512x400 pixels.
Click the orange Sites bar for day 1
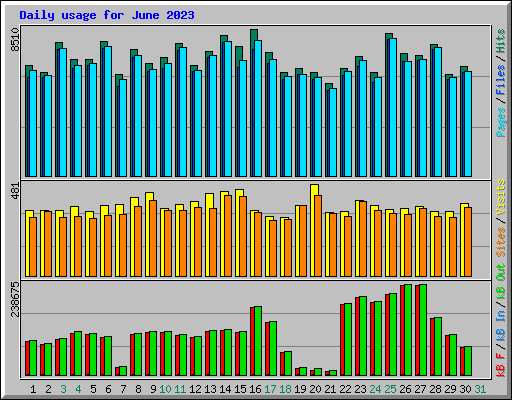click(x=33, y=247)
